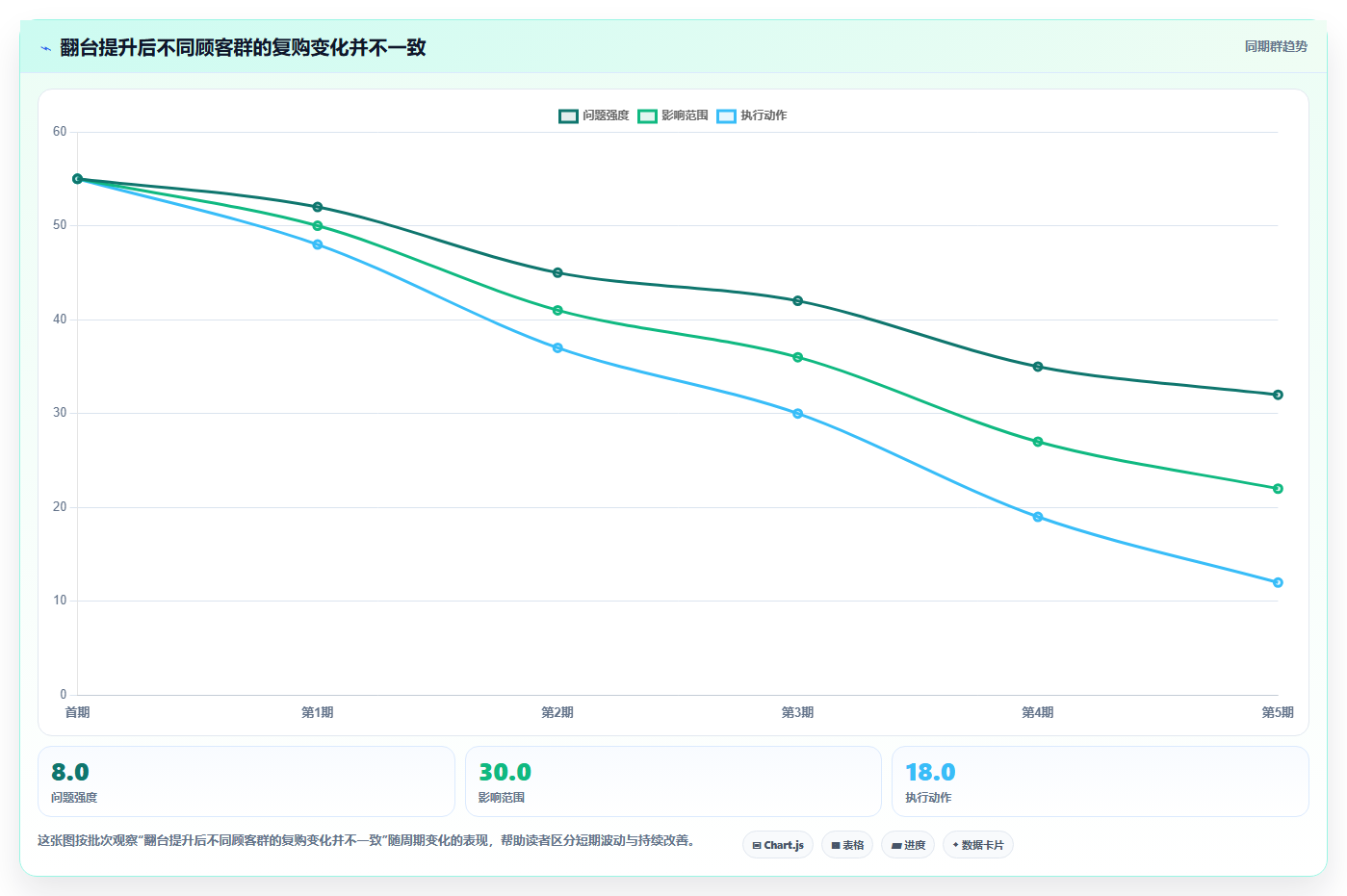
Task: Click 影响范围 data point at 第4期
Action: (x=1038, y=442)
